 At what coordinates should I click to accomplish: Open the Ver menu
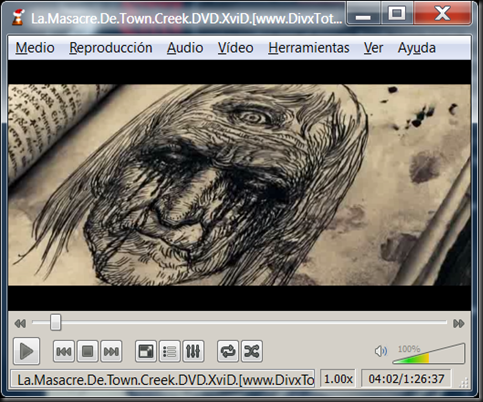pyautogui.click(x=373, y=48)
